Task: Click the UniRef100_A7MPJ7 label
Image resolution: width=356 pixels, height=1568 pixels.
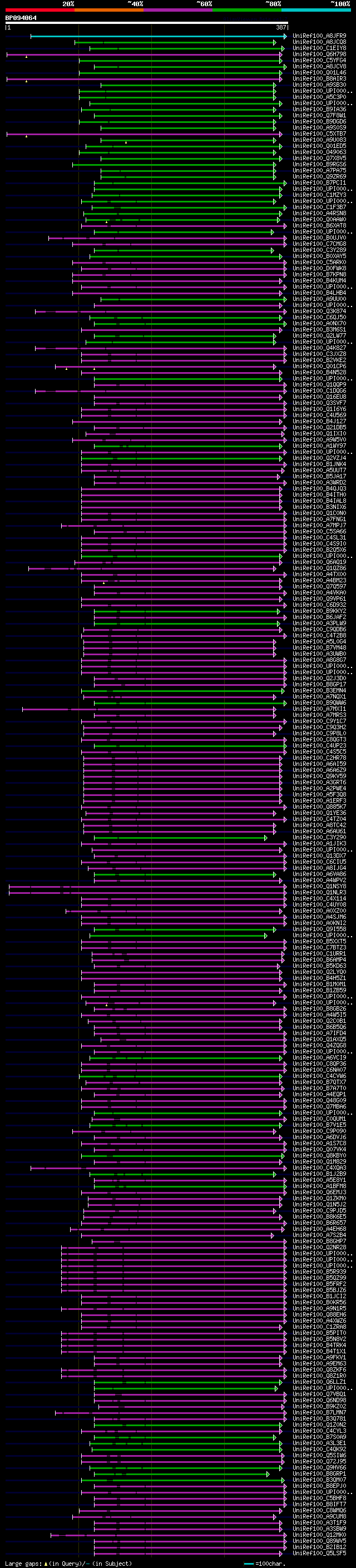Action: point(319,525)
